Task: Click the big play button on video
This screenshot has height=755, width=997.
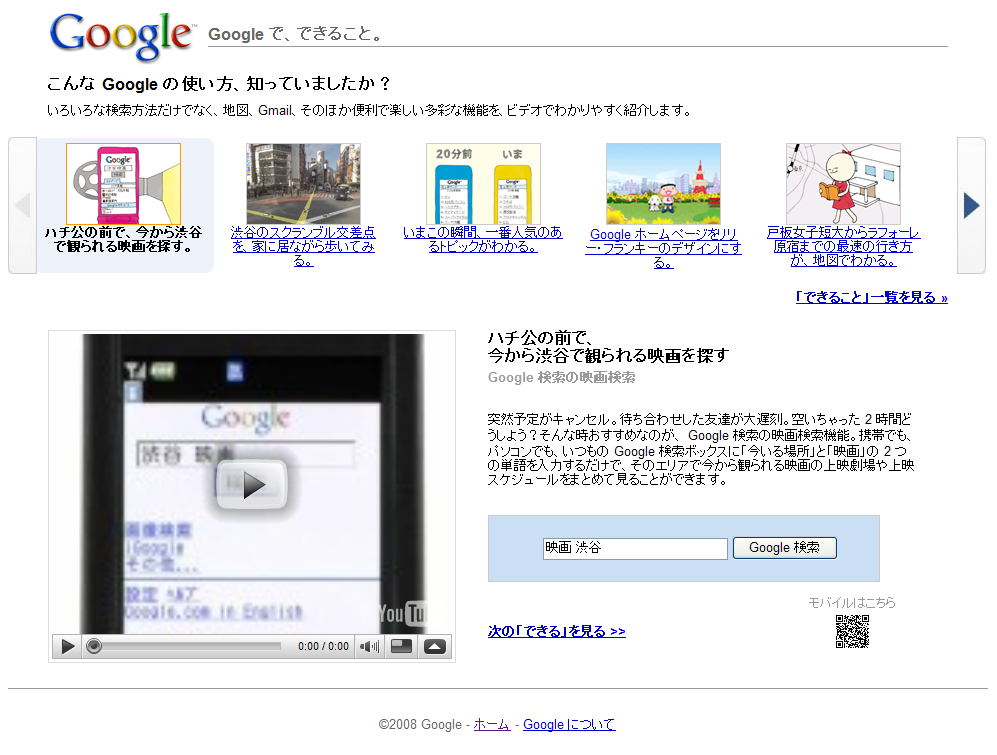Action: [x=252, y=485]
